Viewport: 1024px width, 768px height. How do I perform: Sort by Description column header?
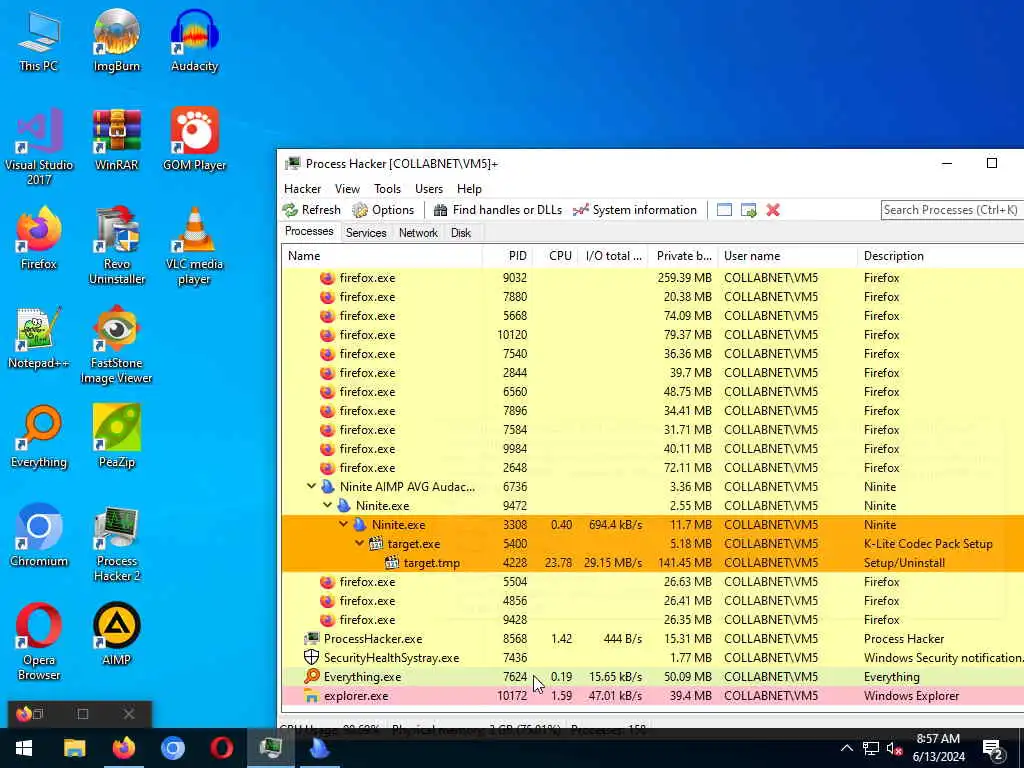[940, 256]
